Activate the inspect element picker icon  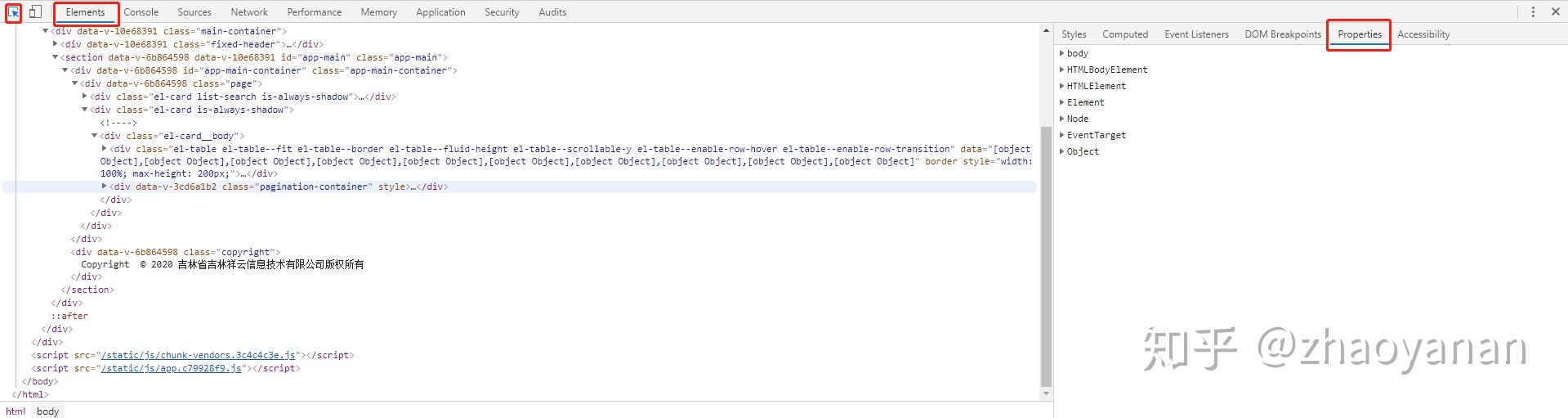[x=13, y=12]
